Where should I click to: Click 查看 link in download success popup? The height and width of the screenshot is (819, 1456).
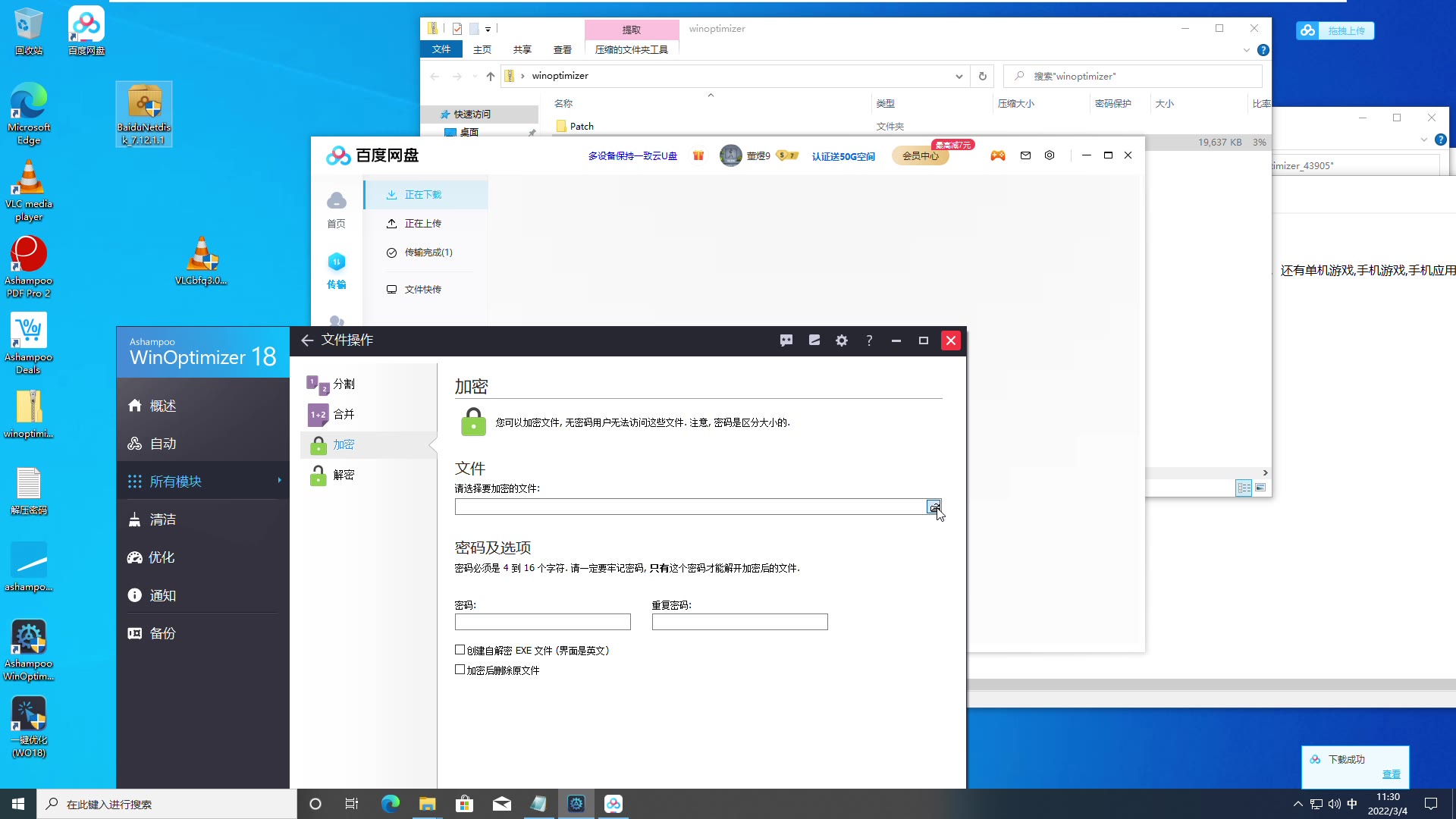[x=1392, y=774]
